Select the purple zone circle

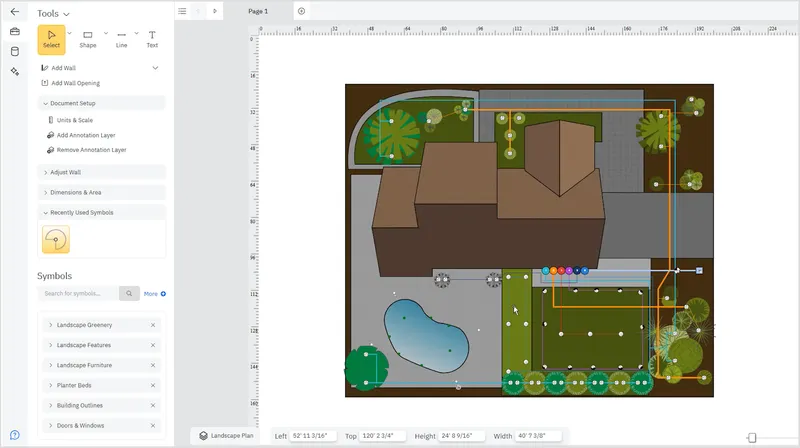pyautogui.click(x=569, y=270)
